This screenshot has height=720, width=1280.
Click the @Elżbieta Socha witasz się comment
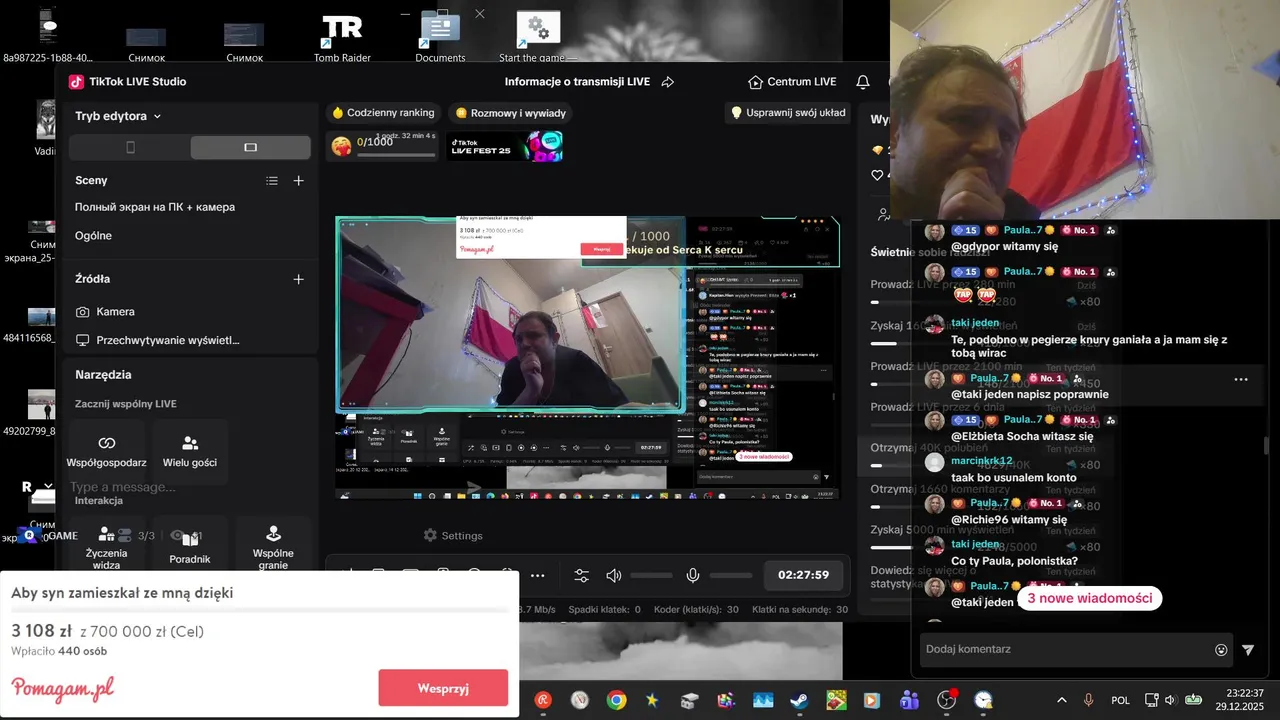[x=1021, y=436]
